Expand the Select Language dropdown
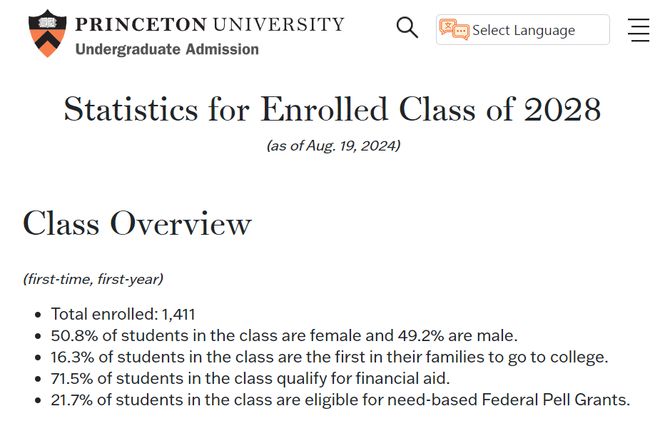660x421 pixels. (523, 29)
